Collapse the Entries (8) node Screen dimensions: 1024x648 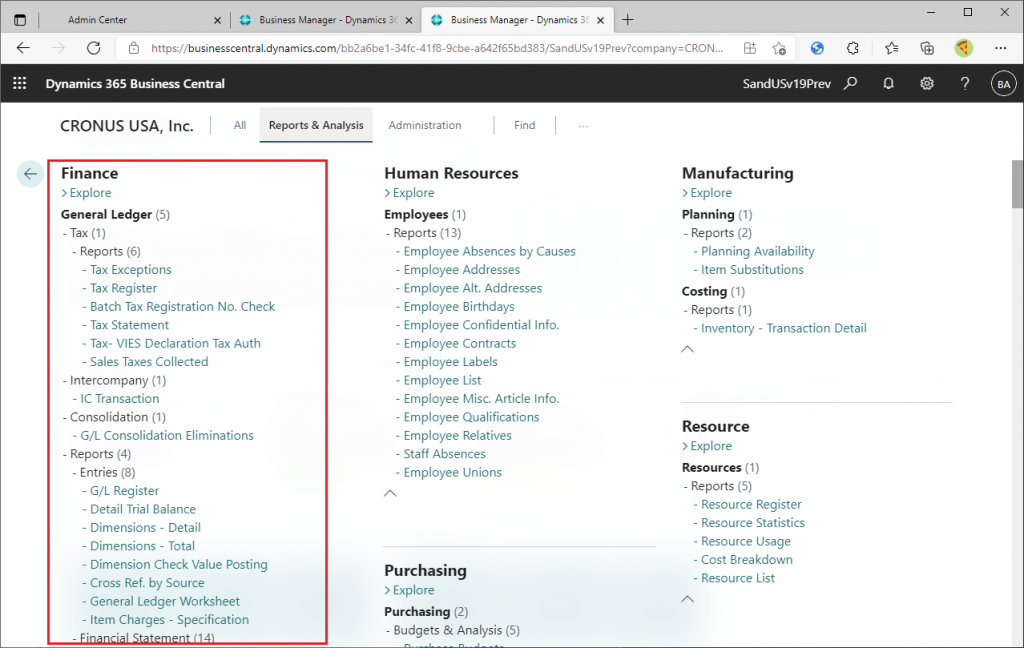[x=104, y=472]
